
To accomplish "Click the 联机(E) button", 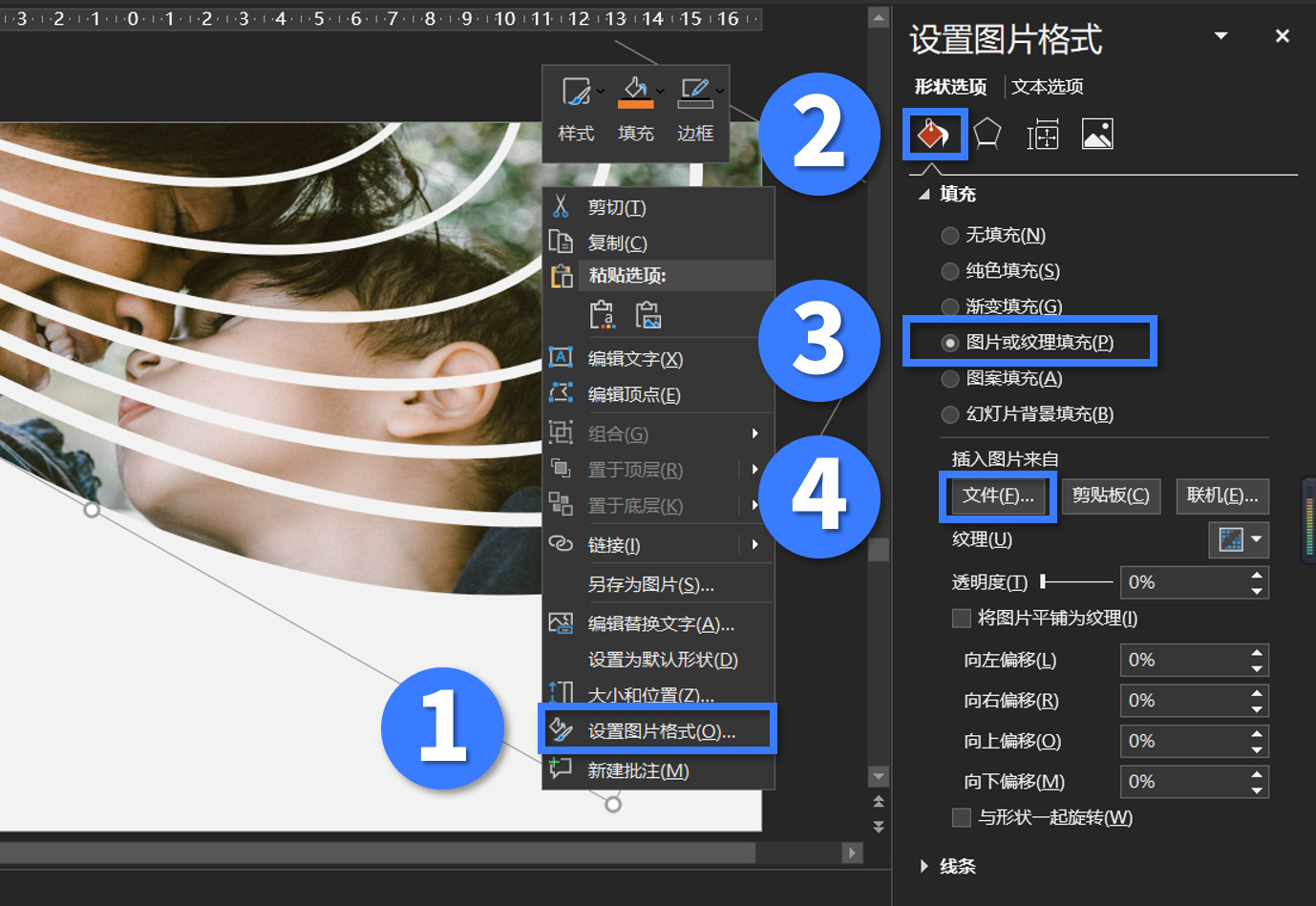I will click(1222, 495).
